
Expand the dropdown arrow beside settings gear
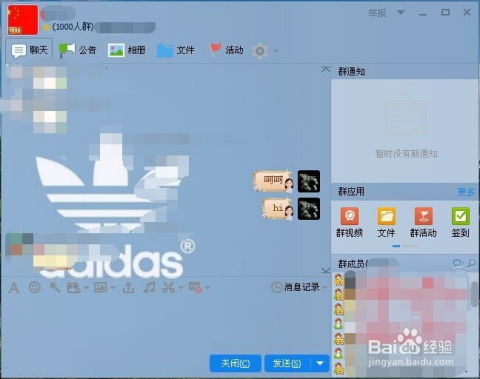click(x=276, y=51)
